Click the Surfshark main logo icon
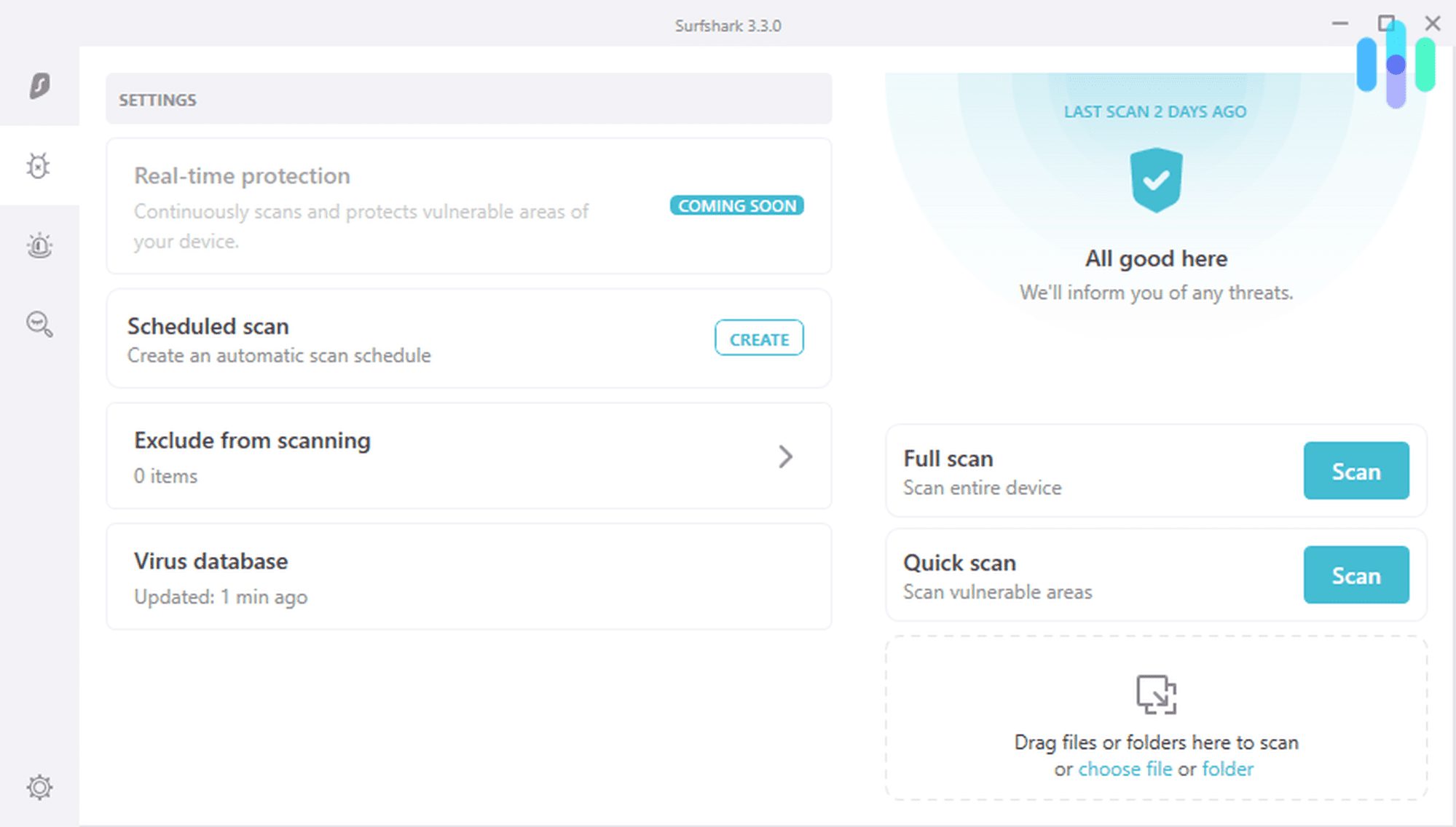The height and width of the screenshot is (827, 1456). coord(40,86)
